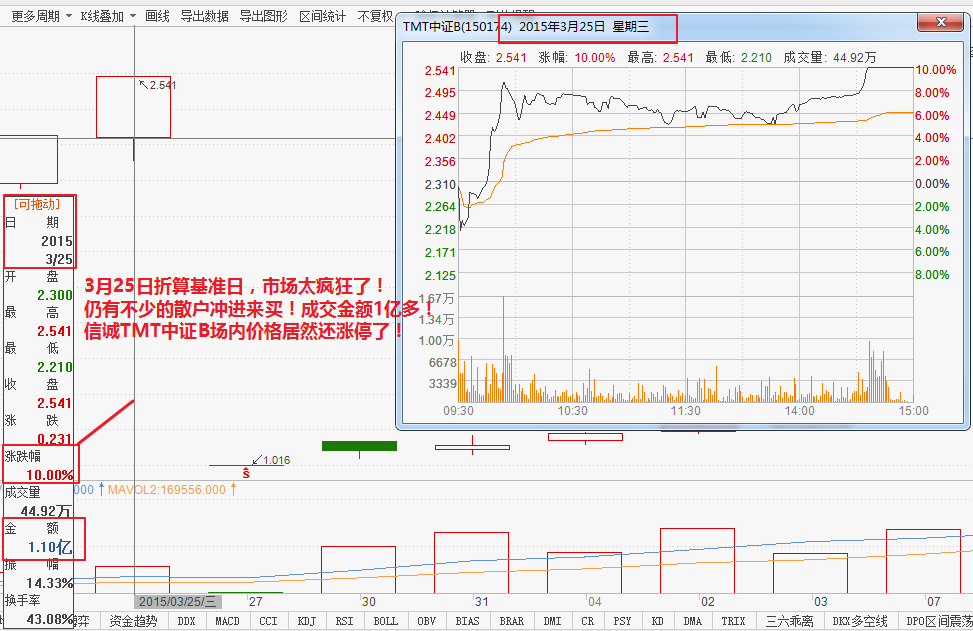Viewport: 973px width, 631px height.
Task: Click the 30 date label on axis
Action: pyautogui.click(x=369, y=601)
